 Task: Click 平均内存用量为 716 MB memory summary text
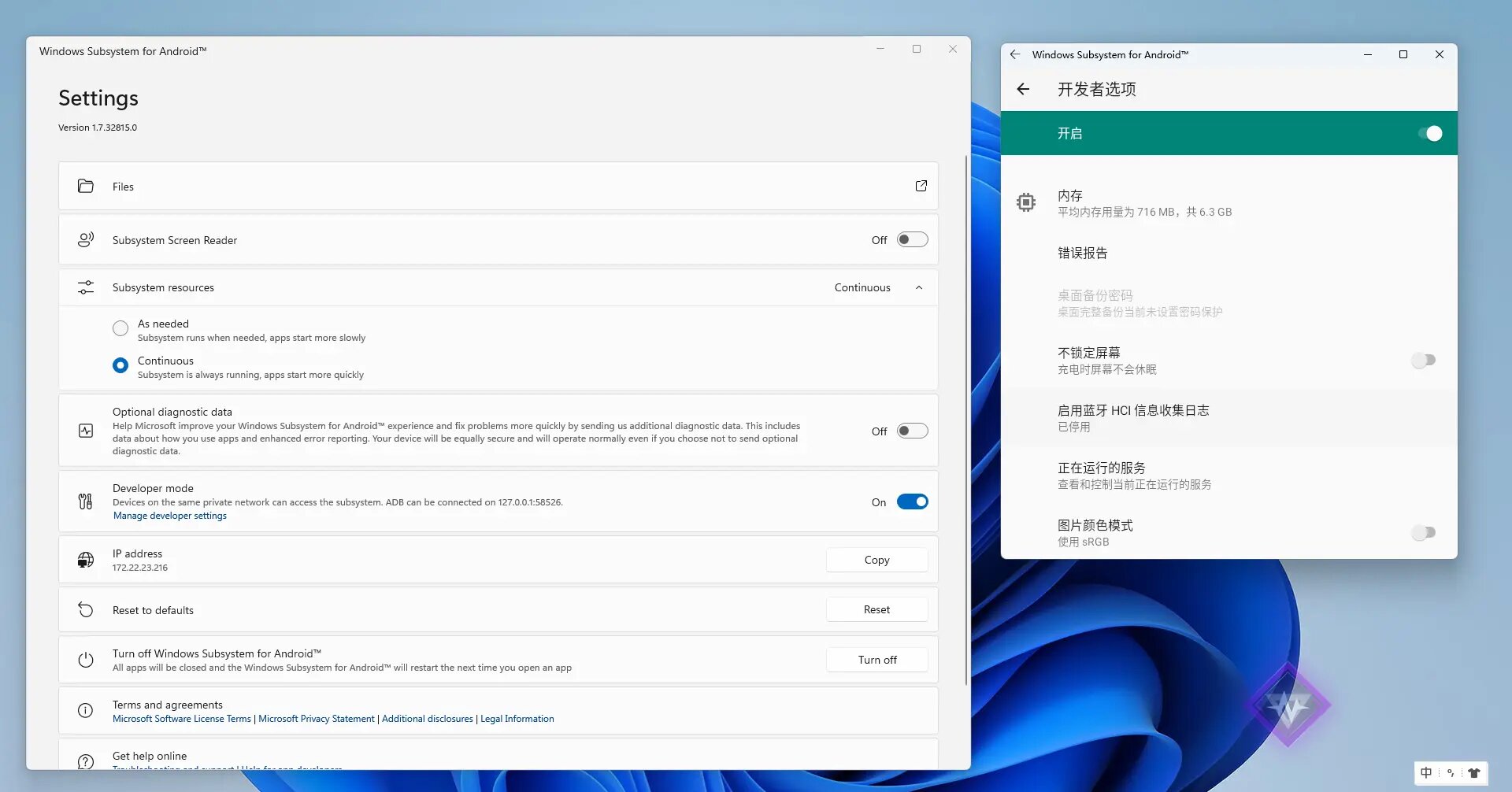click(1144, 213)
